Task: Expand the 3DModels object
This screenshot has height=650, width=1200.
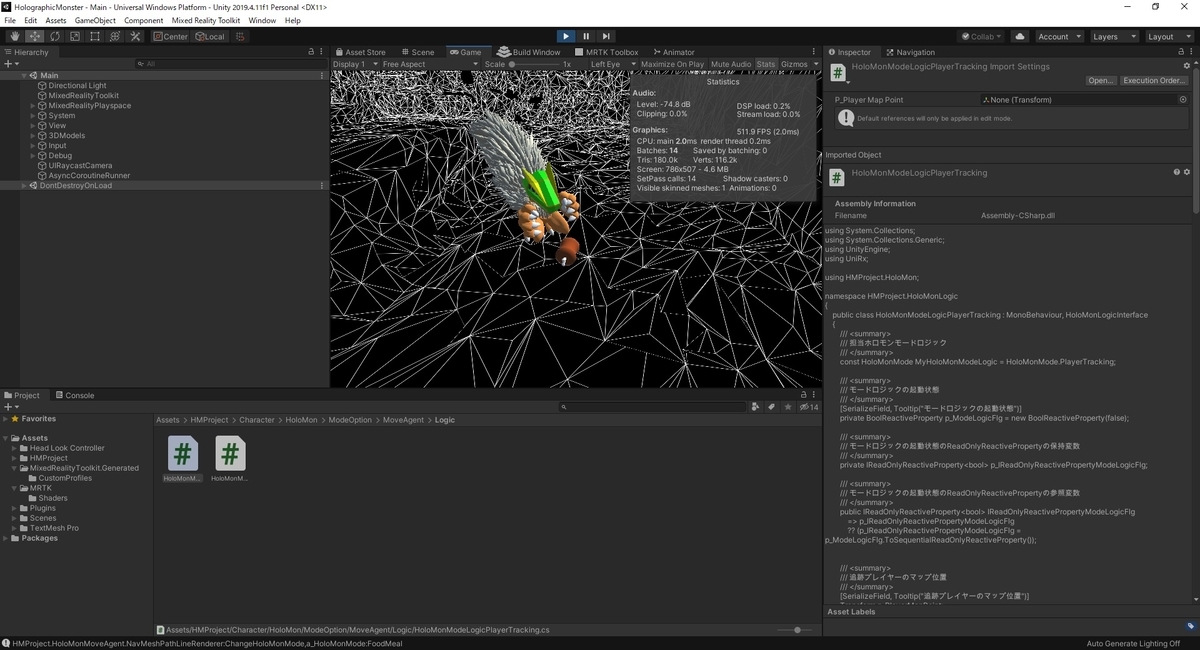Action: pos(33,135)
